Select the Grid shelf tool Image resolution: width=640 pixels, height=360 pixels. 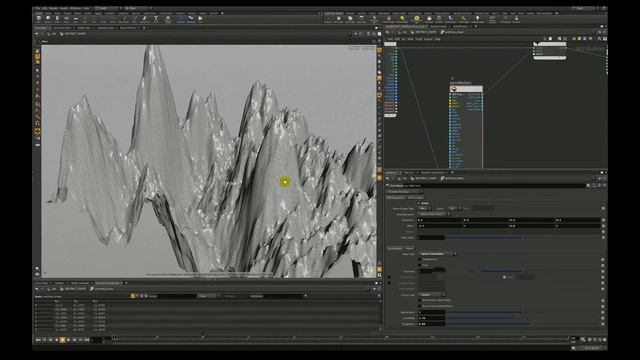[x=76, y=18]
